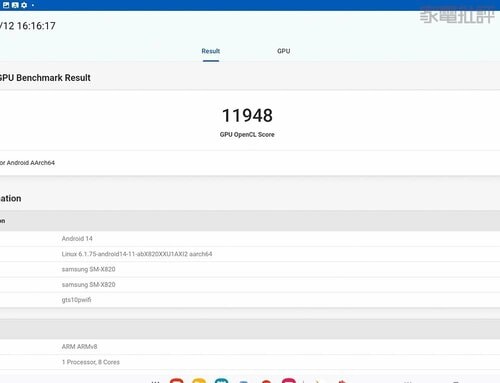Click the ARM ARMv8 value
This screenshot has width=500, height=383.
pos(79,347)
